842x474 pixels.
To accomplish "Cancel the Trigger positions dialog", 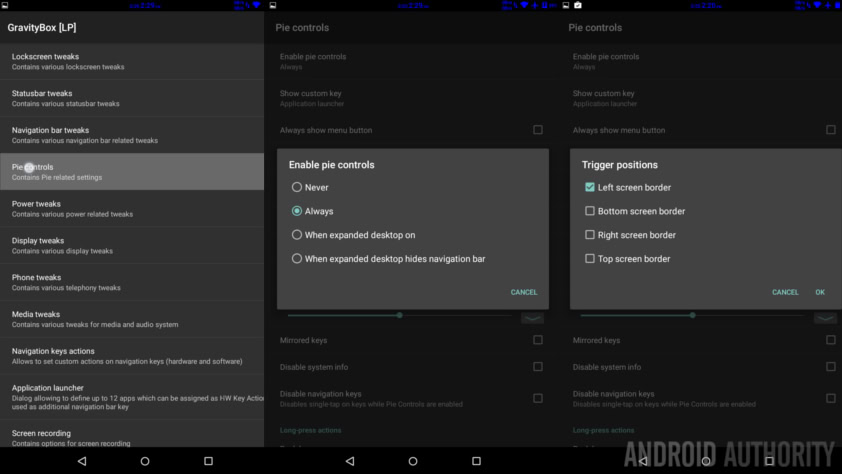I will pyautogui.click(x=785, y=292).
